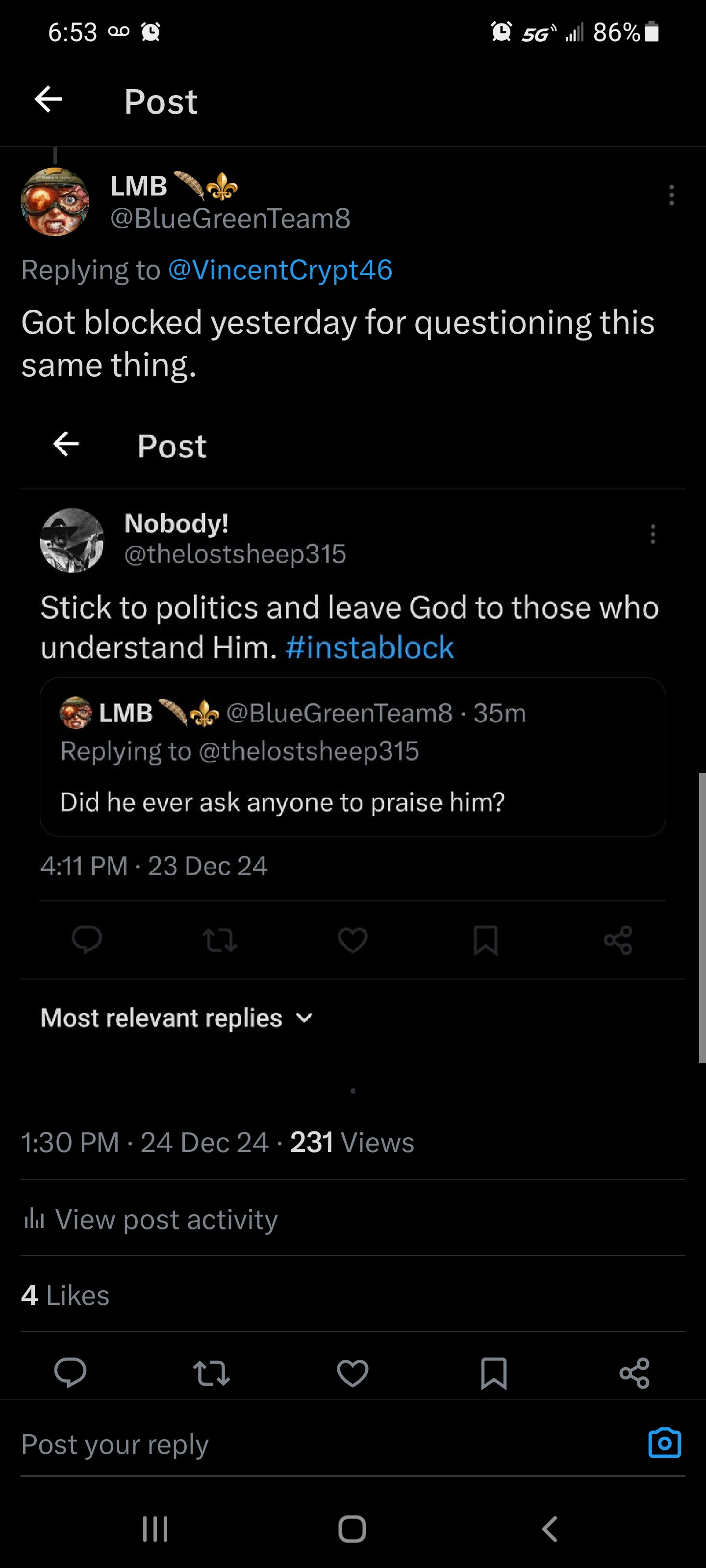Image resolution: width=706 pixels, height=1568 pixels.
Task: Tap the #instablock hashtag
Action: [x=369, y=647]
